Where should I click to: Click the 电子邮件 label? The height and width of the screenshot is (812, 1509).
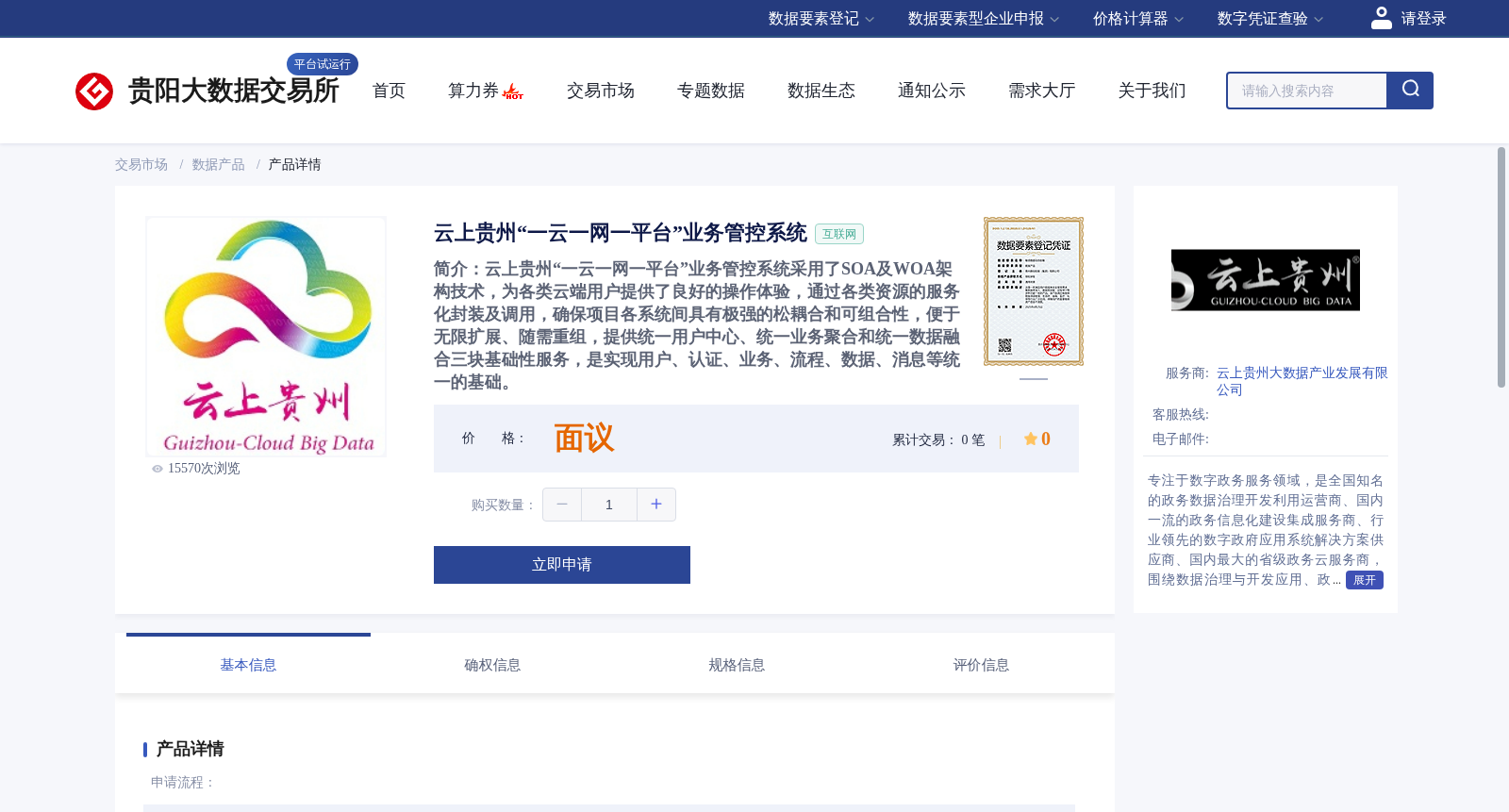click(1181, 439)
